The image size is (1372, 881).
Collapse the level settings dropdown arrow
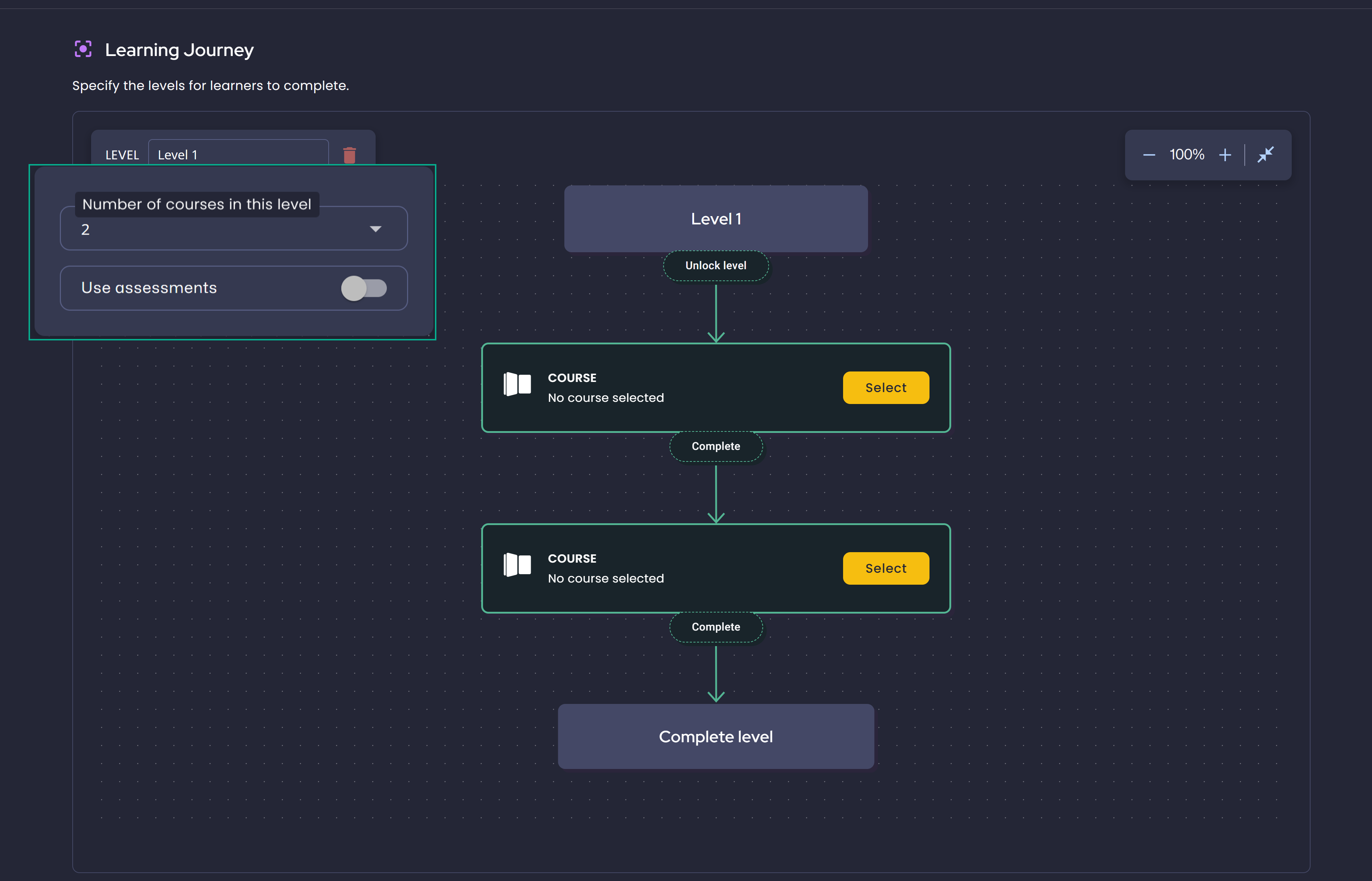pyautogui.click(x=376, y=228)
